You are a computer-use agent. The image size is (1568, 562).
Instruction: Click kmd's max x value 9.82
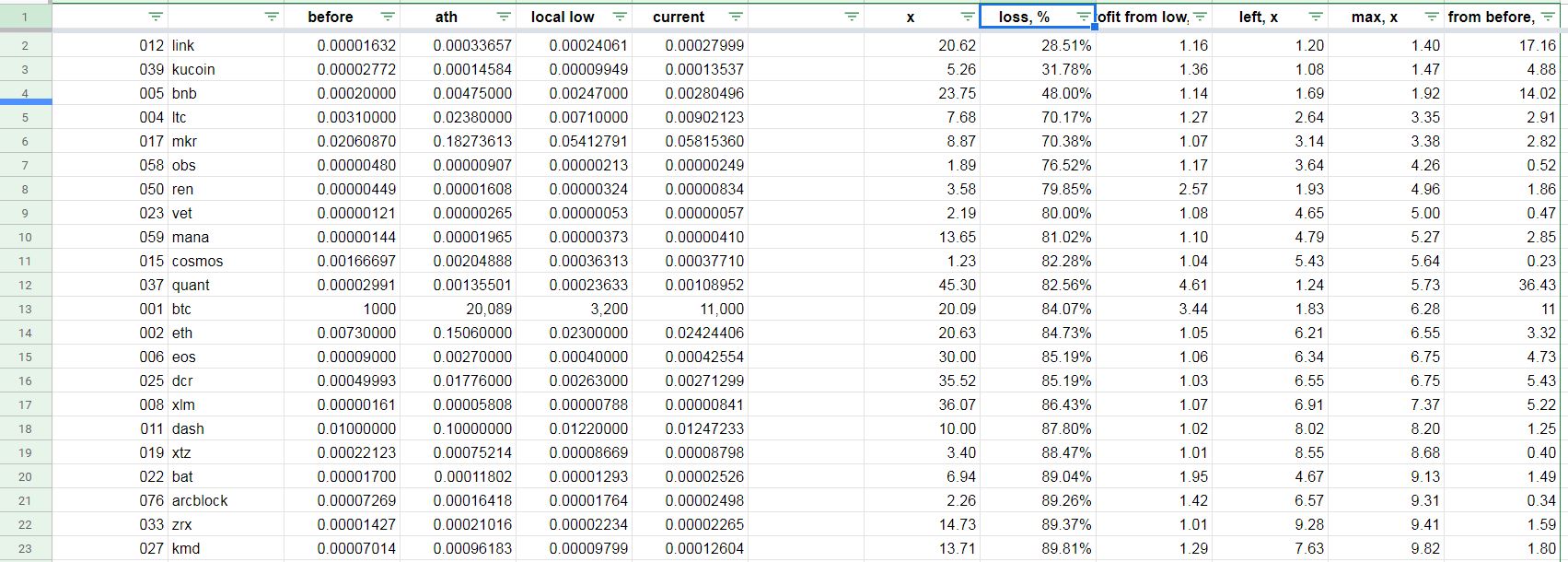[1386, 548]
